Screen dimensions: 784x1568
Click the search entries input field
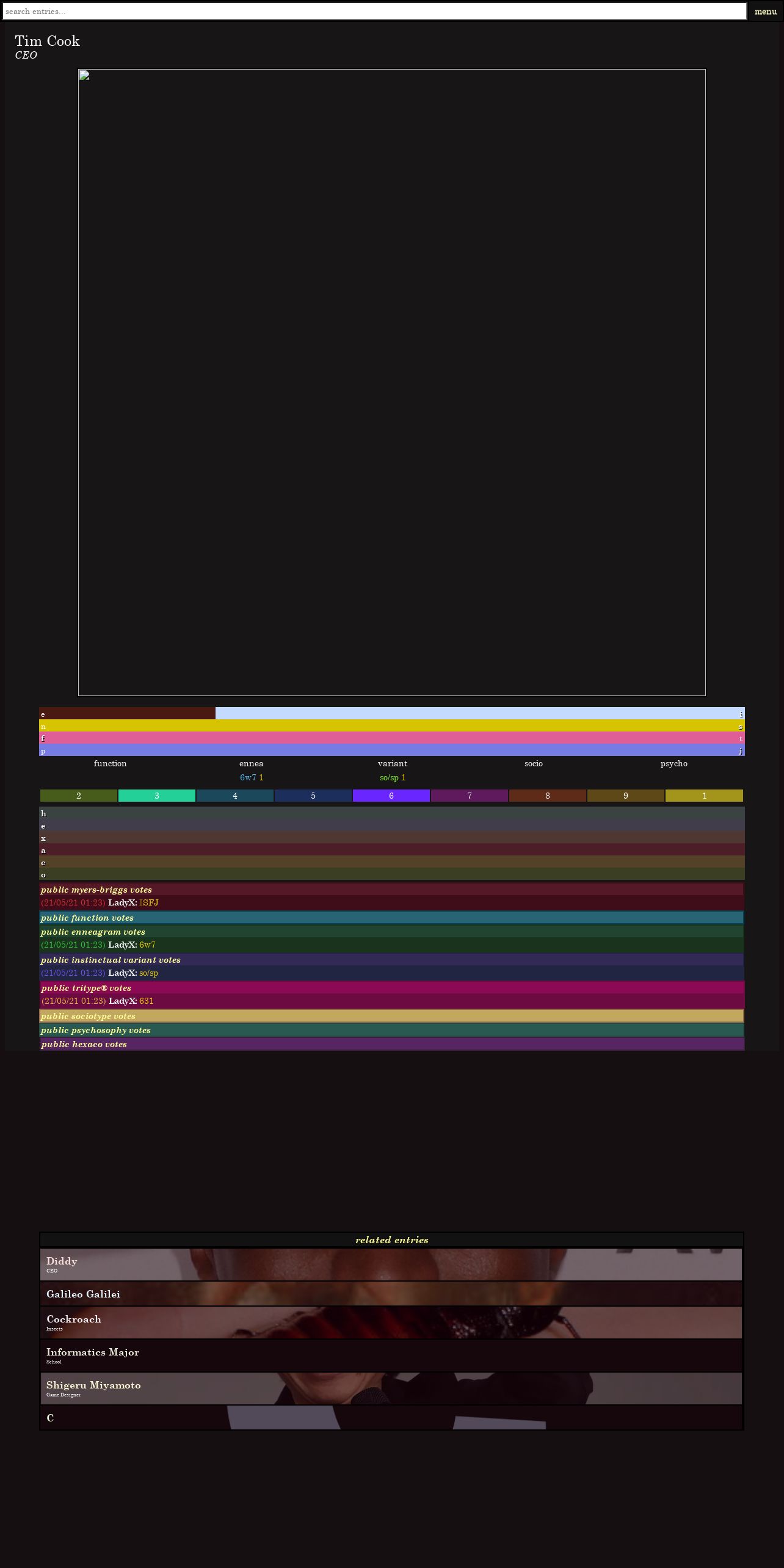tap(374, 11)
